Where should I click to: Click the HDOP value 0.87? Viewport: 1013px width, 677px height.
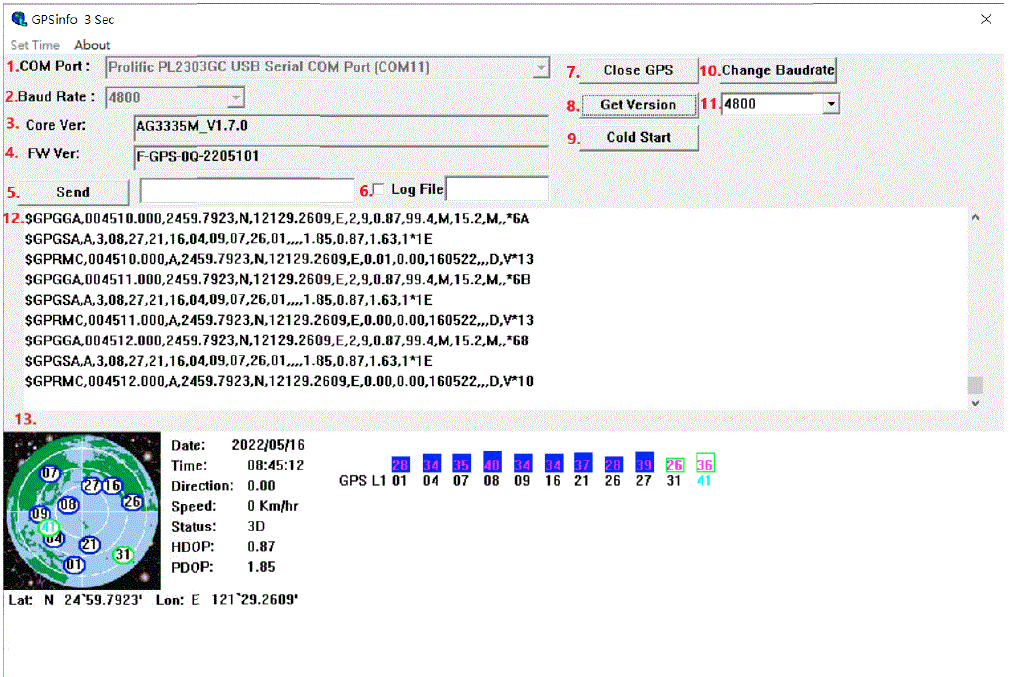pyautogui.click(x=262, y=547)
